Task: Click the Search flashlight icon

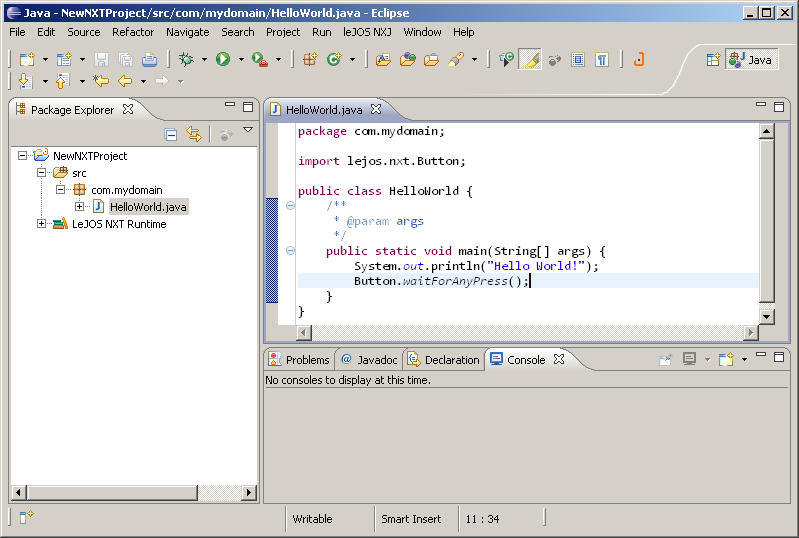Action: point(456,60)
